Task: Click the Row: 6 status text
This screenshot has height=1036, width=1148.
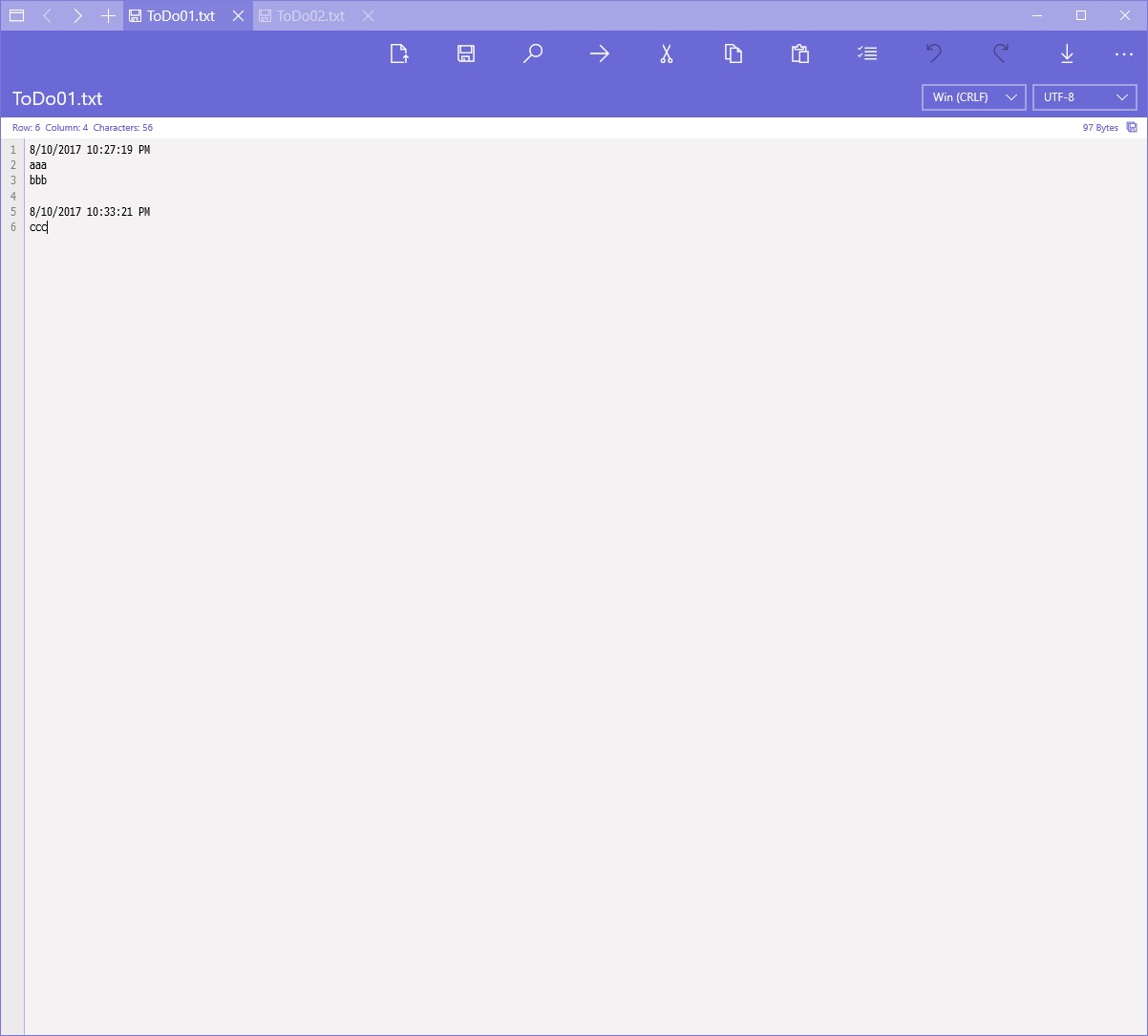Action: [x=26, y=127]
